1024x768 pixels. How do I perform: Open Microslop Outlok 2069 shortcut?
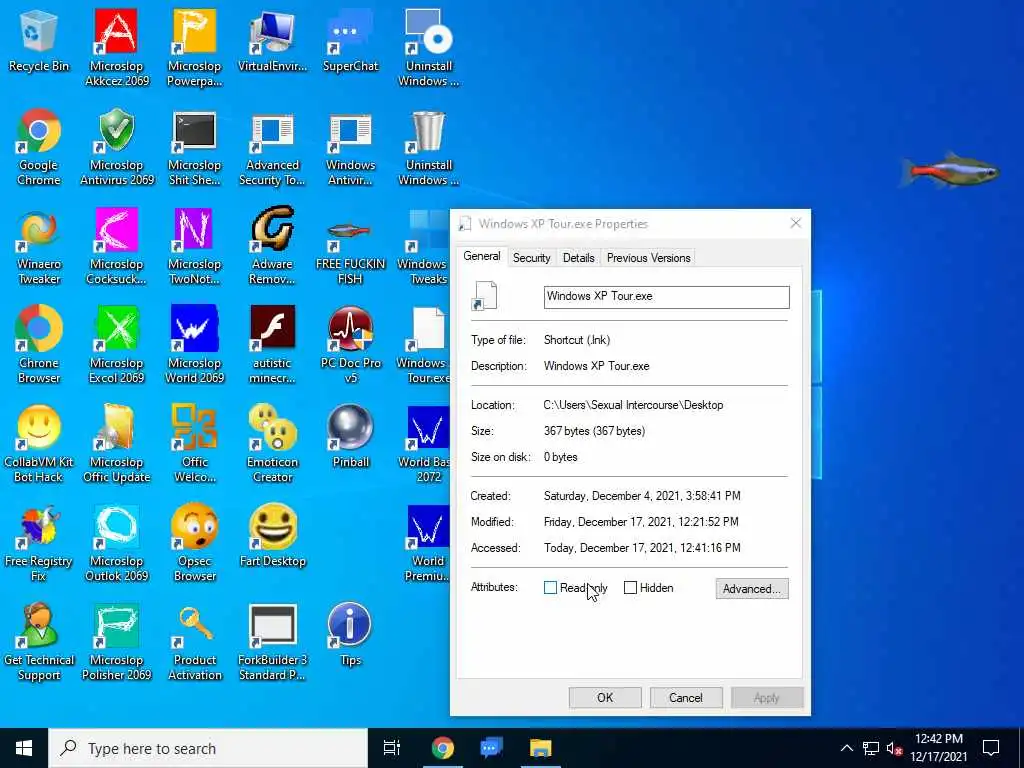click(x=116, y=543)
